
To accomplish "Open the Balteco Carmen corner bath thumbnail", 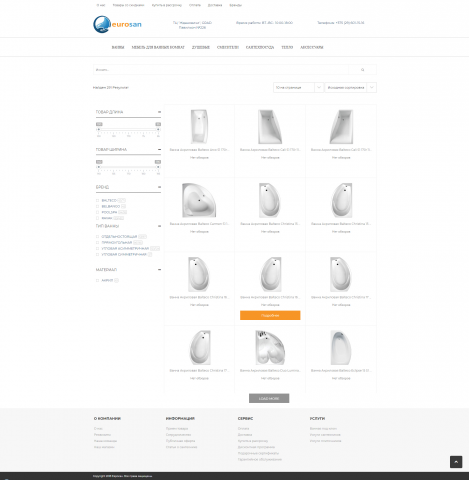I will [x=199, y=200].
